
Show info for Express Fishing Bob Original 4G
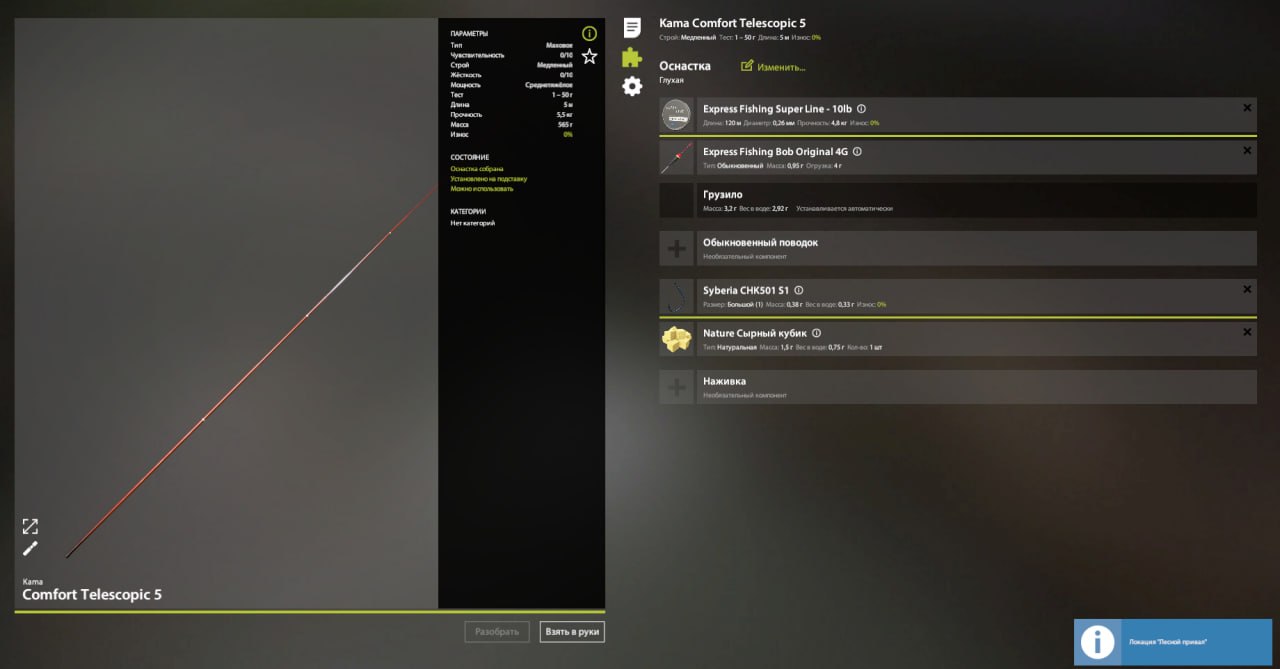tap(857, 152)
